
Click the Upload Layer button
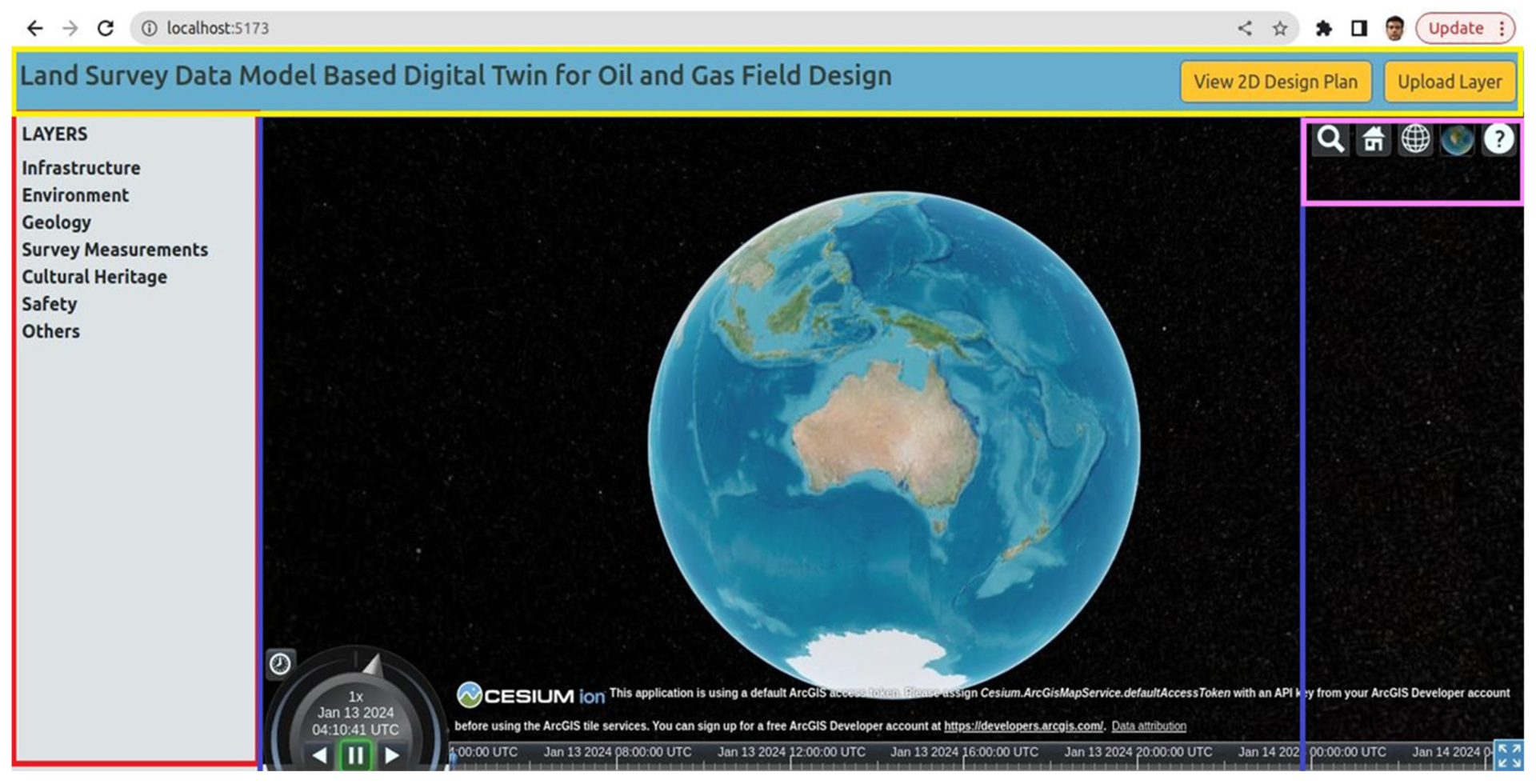click(1450, 82)
